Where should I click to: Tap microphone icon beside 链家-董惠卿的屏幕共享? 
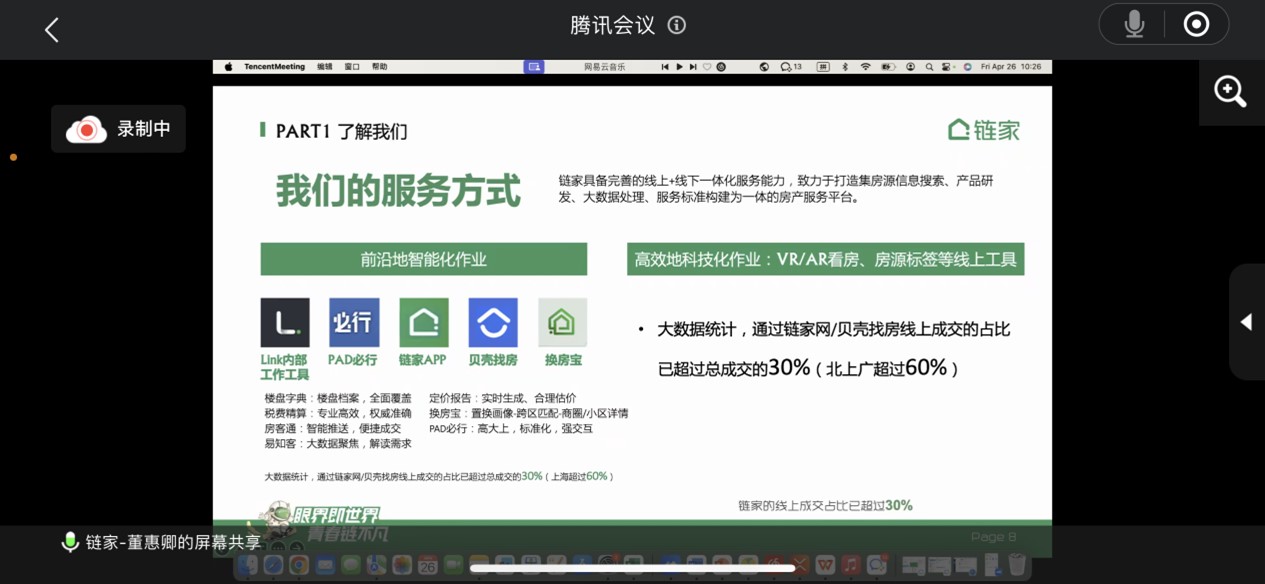[70, 542]
